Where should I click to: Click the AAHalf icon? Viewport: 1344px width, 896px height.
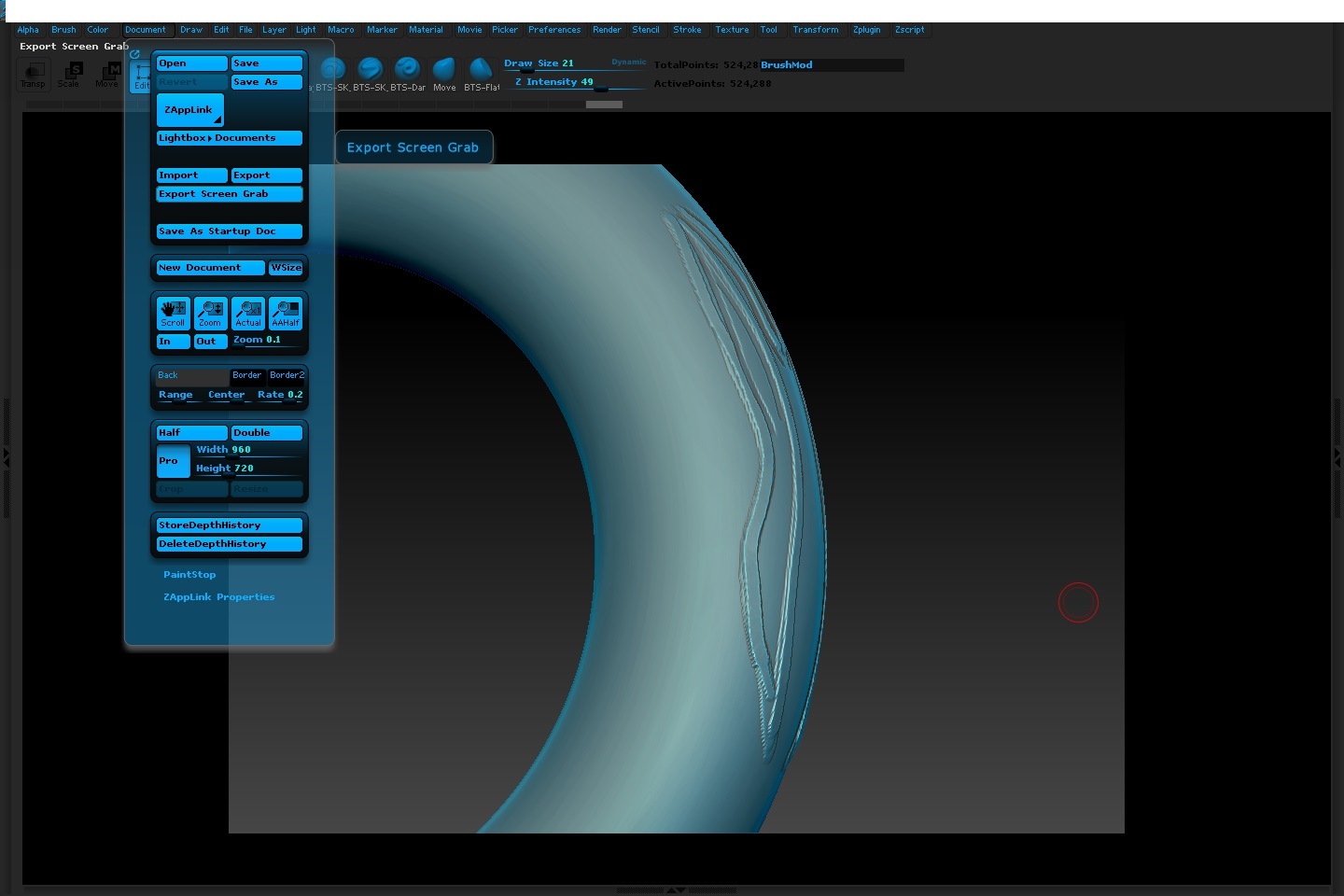pos(286,314)
